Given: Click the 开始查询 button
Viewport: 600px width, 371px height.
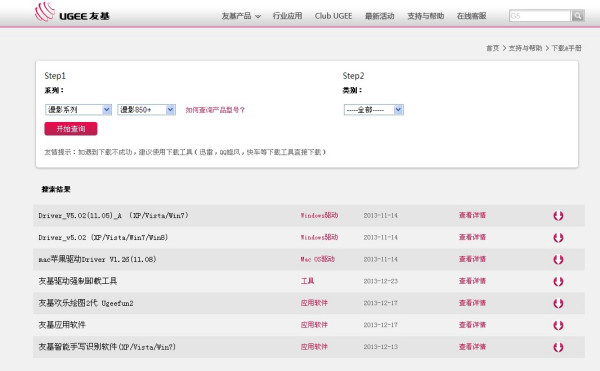Looking at the screenshot, I should pos(71,129).
